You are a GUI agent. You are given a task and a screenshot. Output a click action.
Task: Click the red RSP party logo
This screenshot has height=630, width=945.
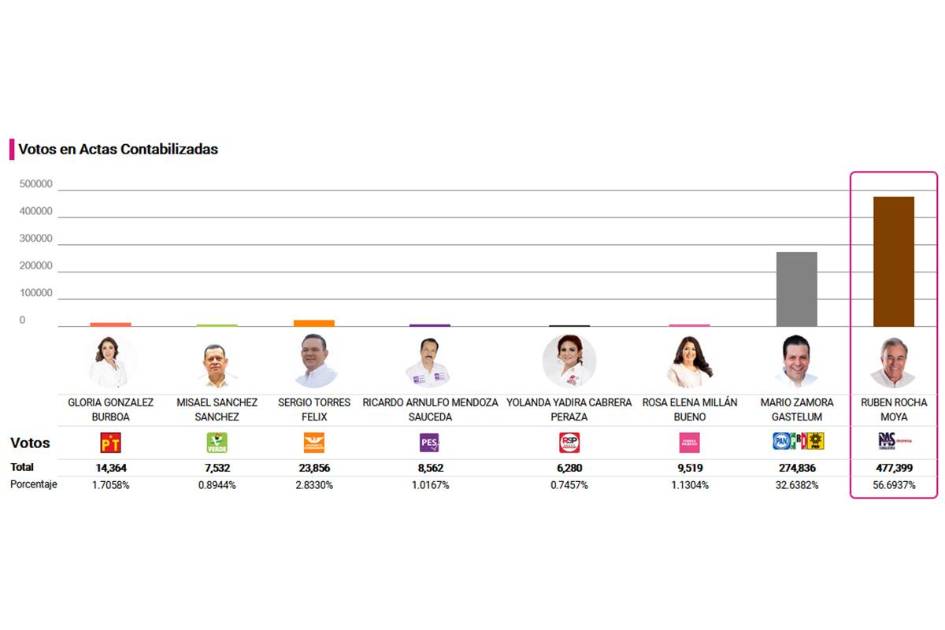point(569,442)
